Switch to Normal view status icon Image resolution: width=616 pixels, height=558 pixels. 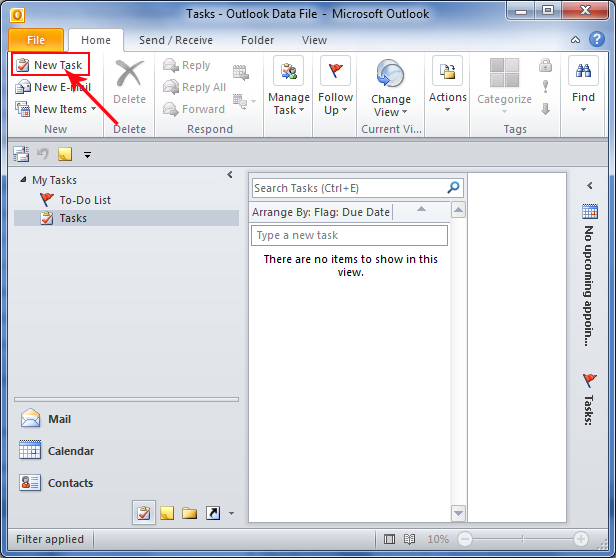pos(389,539)
